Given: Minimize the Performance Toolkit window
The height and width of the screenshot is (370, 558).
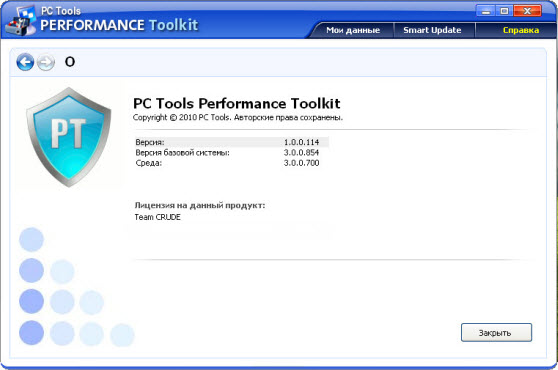Looking at the screenshot, I should click(x=485, y=11).
